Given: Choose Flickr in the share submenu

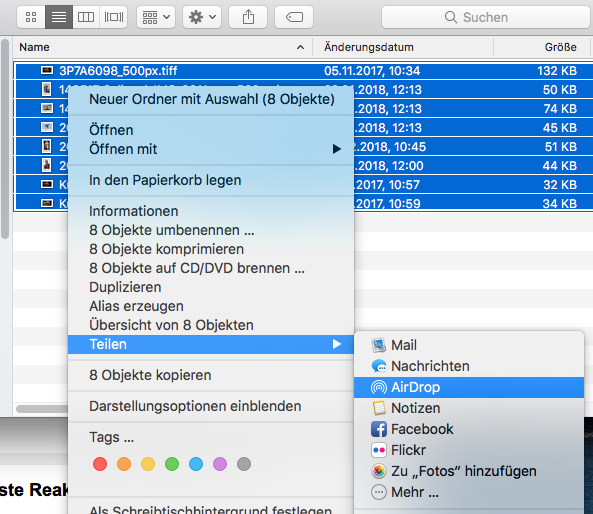Looking at the screenshot, I should tap(469, 450).
